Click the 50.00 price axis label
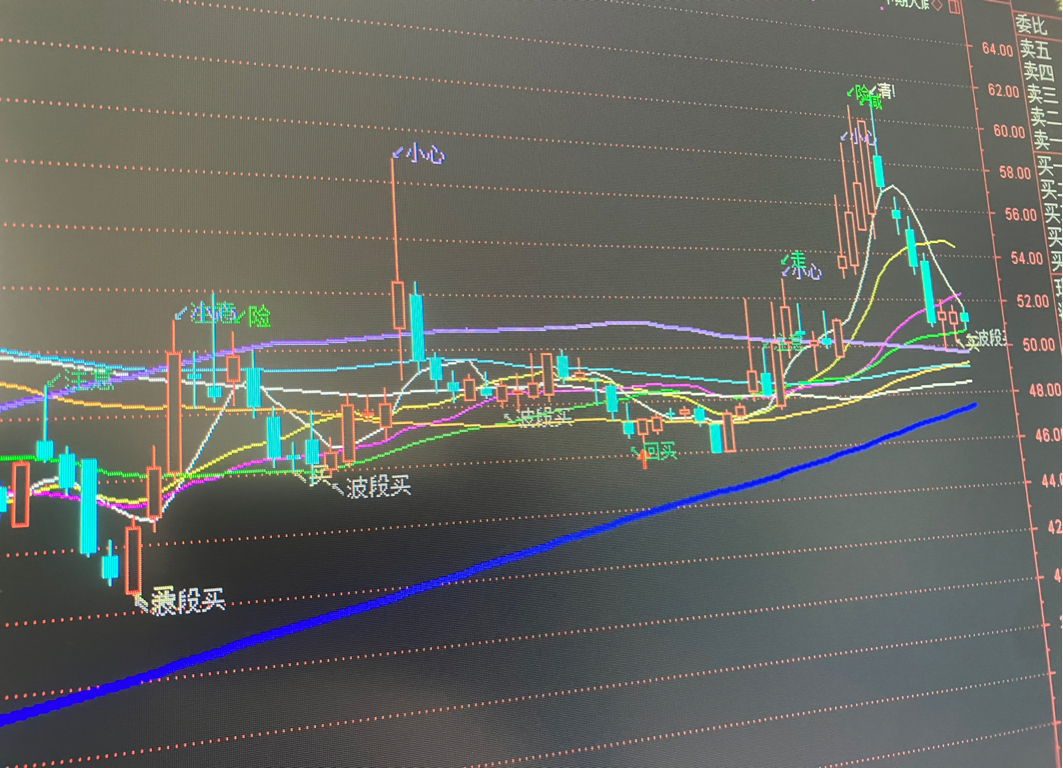The width and height of the screenshot is (1063, 768). pyautogui.click(x=1039, y=345)
